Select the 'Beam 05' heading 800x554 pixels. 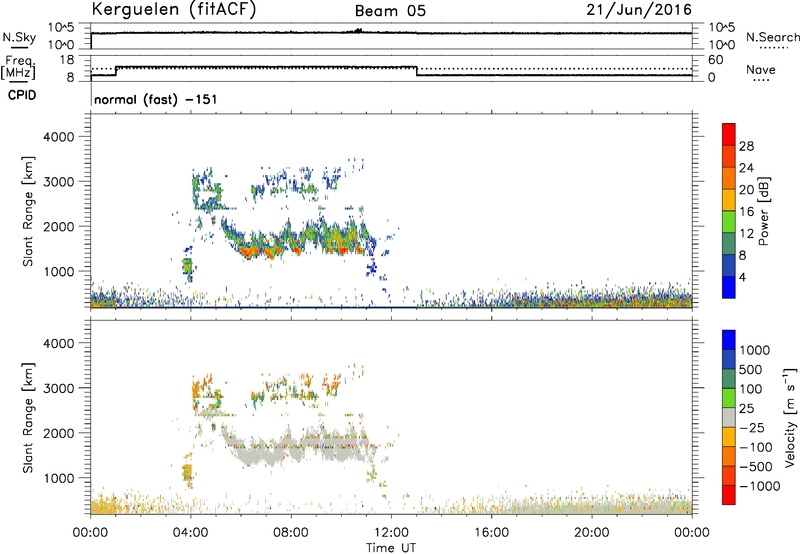[x=390, y=11]
